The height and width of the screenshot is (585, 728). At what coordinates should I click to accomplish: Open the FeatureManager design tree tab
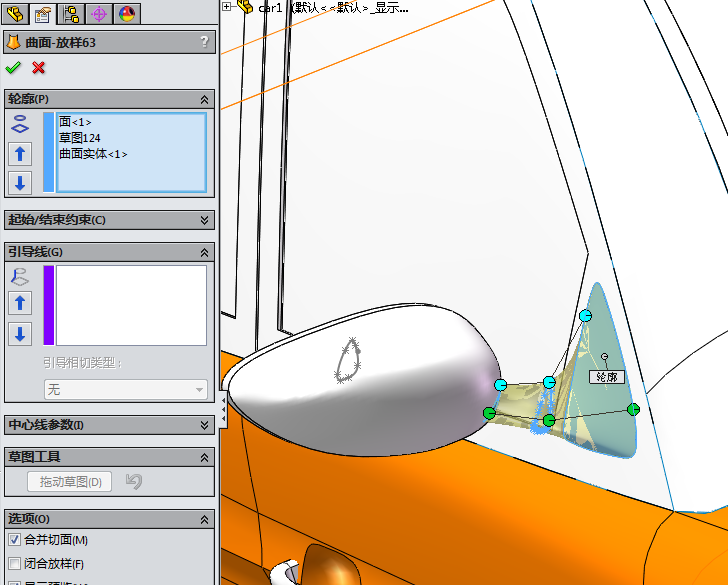coord(15,13)
